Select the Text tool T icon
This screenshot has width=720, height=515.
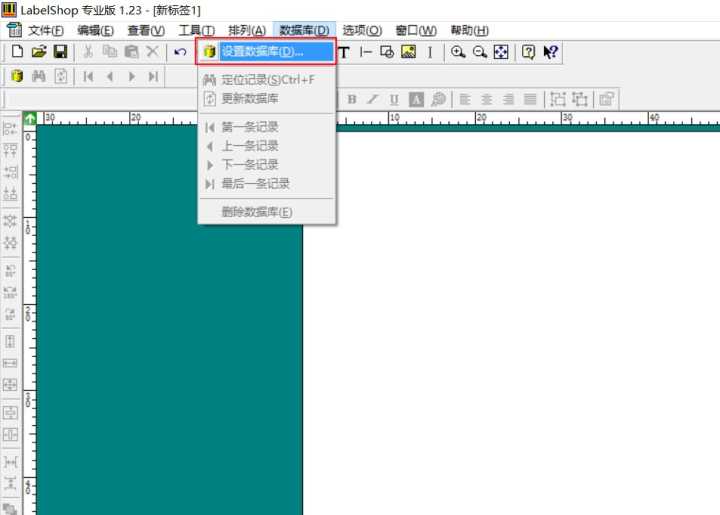tap(344, 52)
